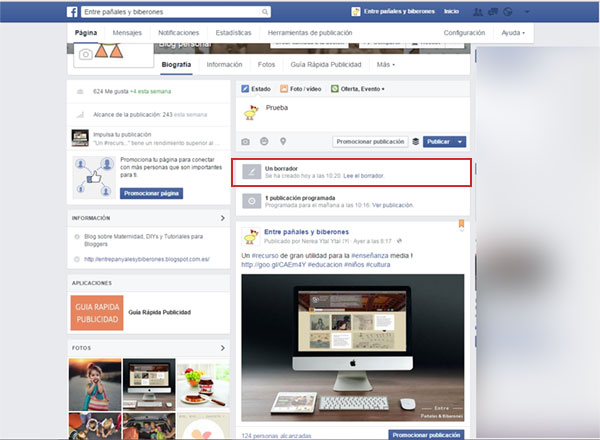
Task: Expand Oferta, Evento dropdown
Action: click(383, 89)
